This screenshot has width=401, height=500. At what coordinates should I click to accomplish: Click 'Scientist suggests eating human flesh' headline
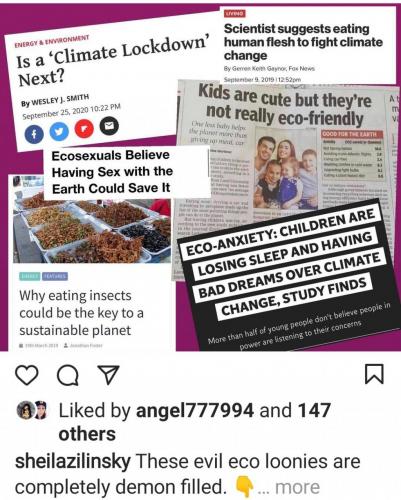pos(303,42)
